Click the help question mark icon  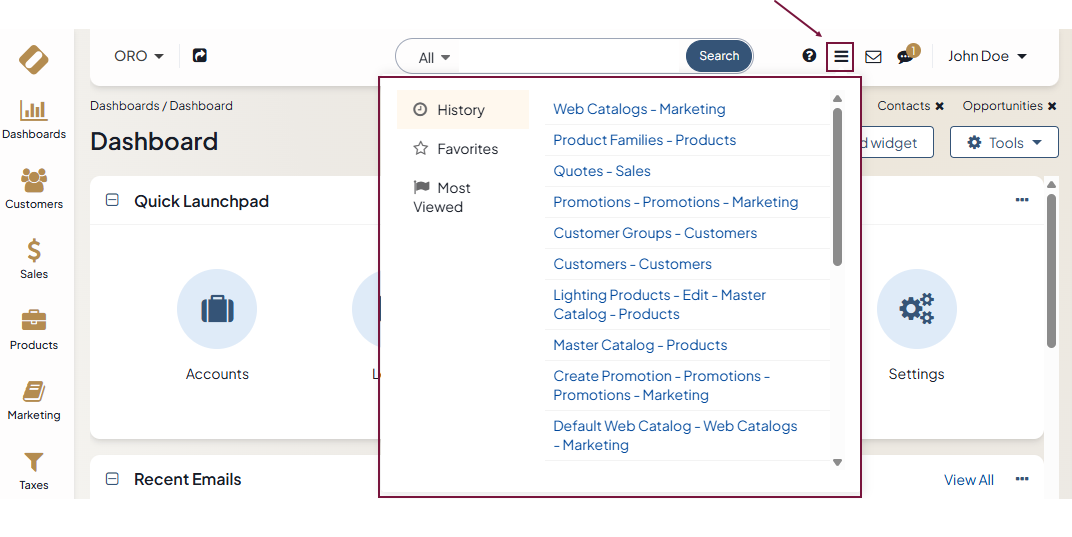809,56
